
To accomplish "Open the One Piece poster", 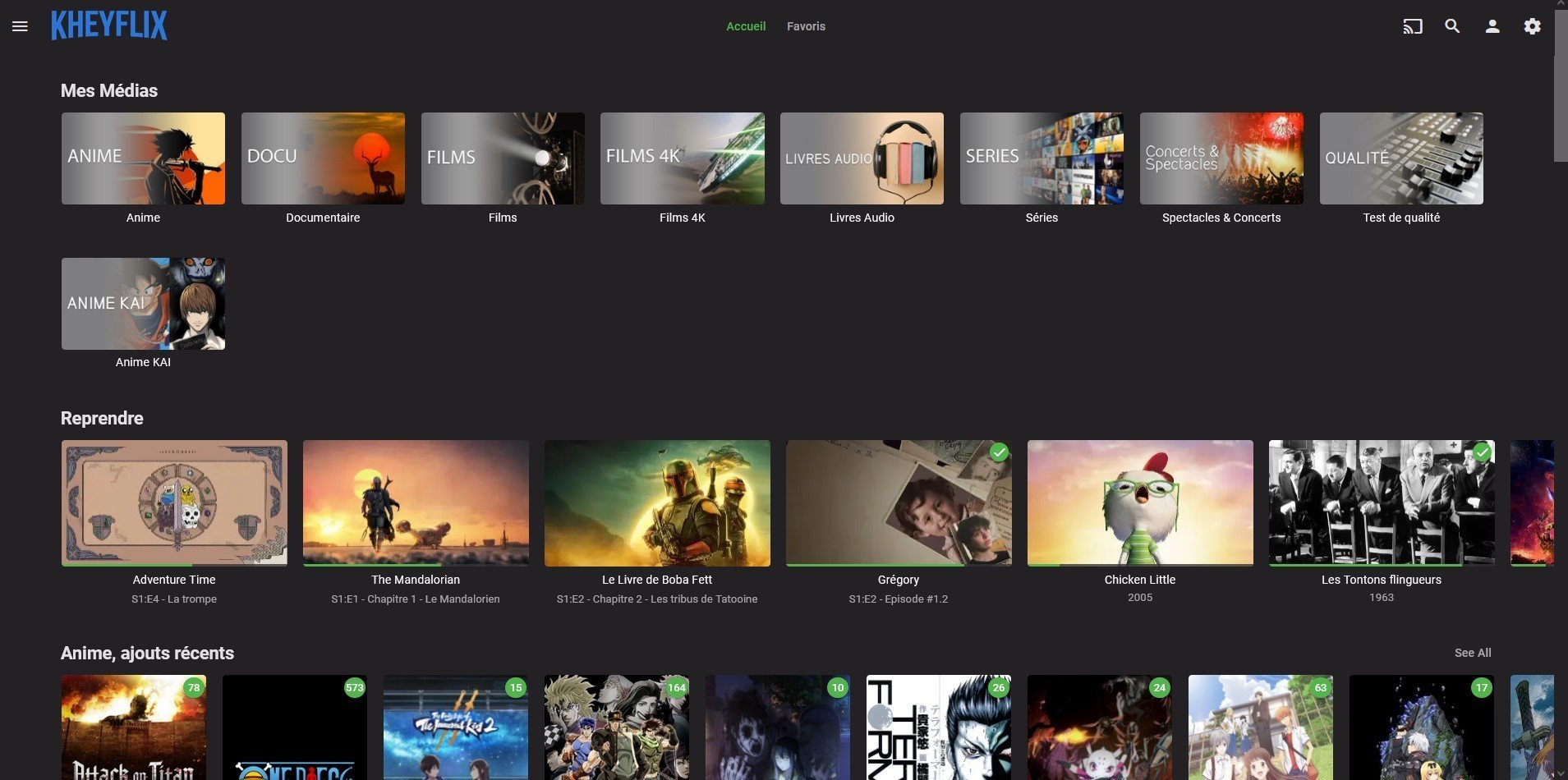I will [295, 727].
